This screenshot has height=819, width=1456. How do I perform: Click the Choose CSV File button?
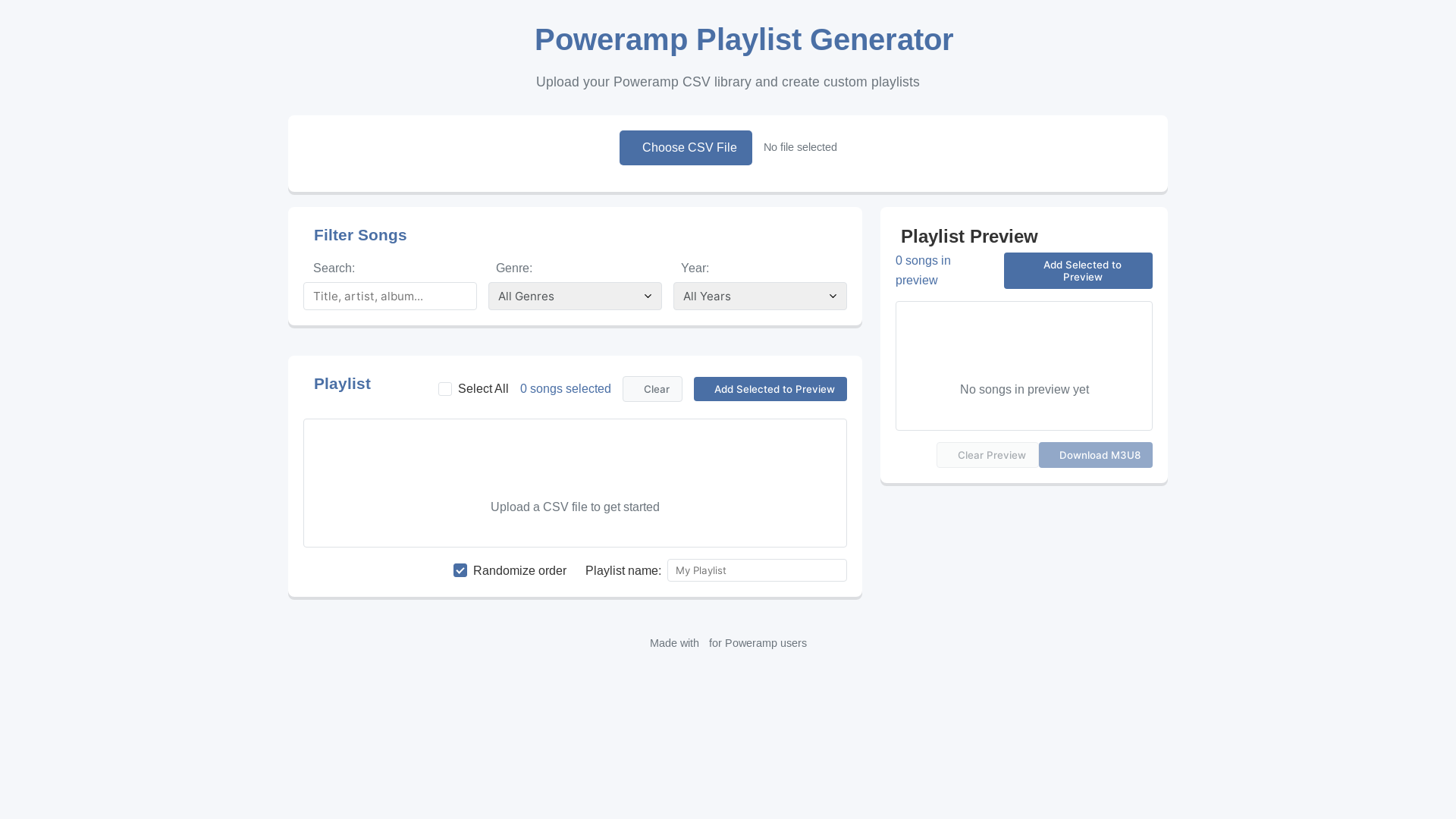pos(686,148)
